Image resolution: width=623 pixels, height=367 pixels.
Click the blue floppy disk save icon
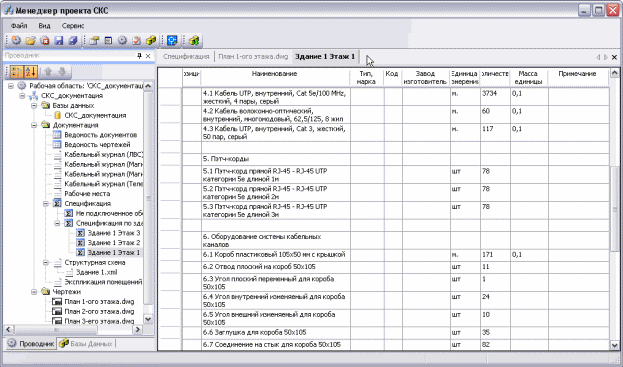[59, 41]
